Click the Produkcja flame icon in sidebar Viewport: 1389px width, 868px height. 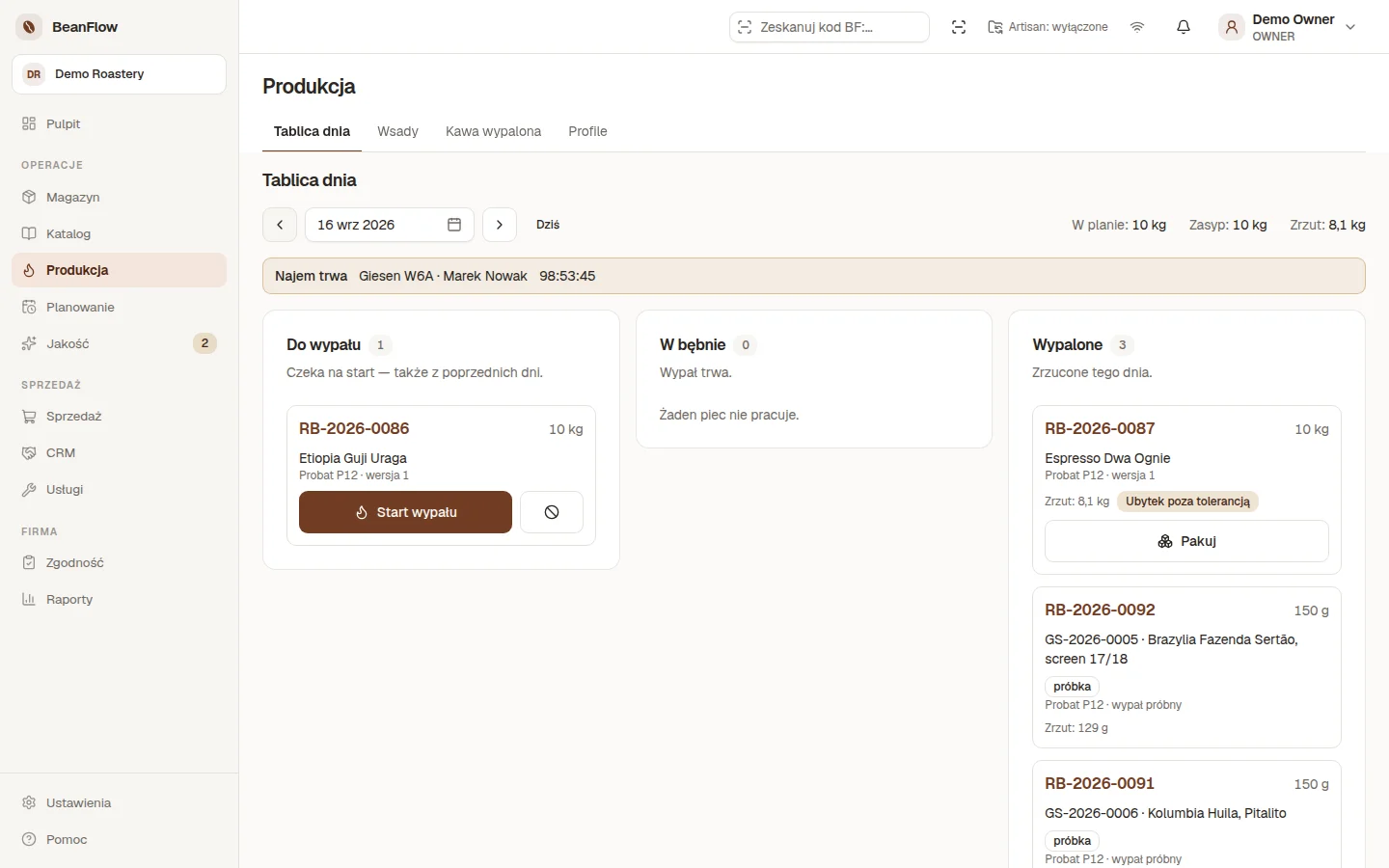pos(29,270)
